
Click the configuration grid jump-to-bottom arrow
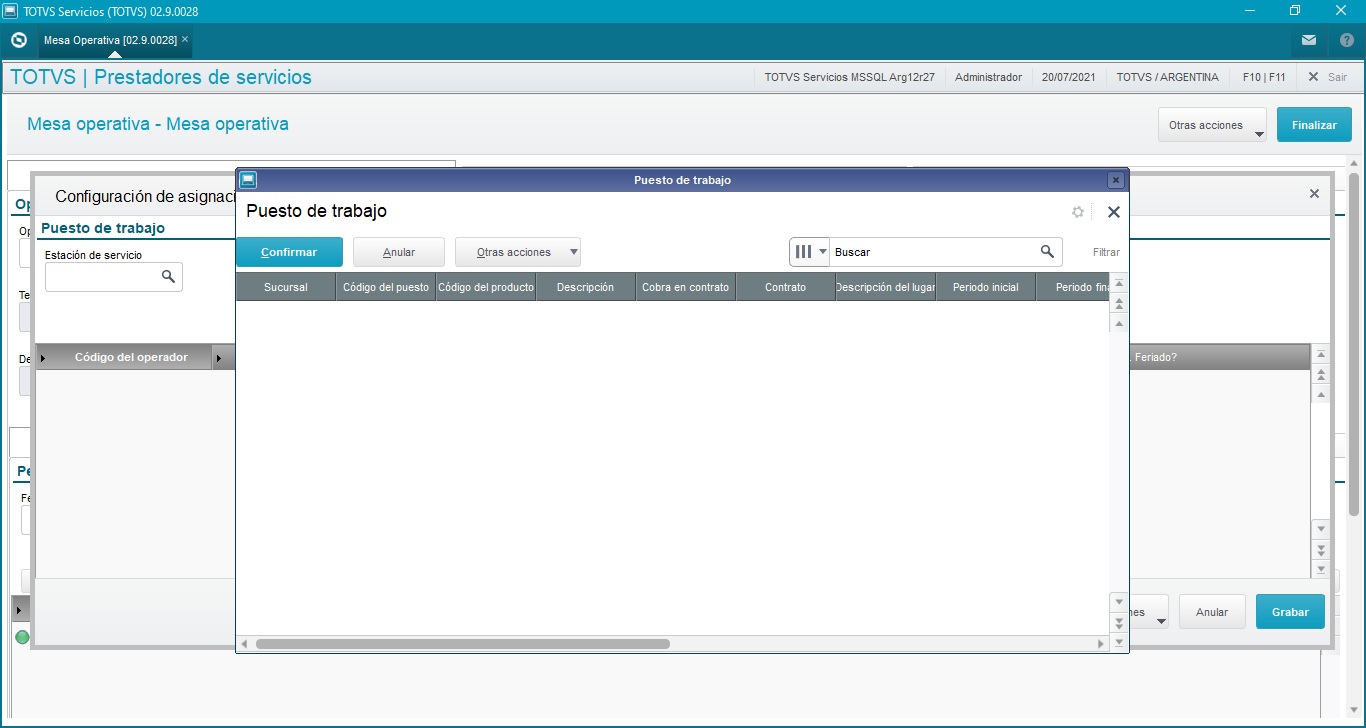1321,569
